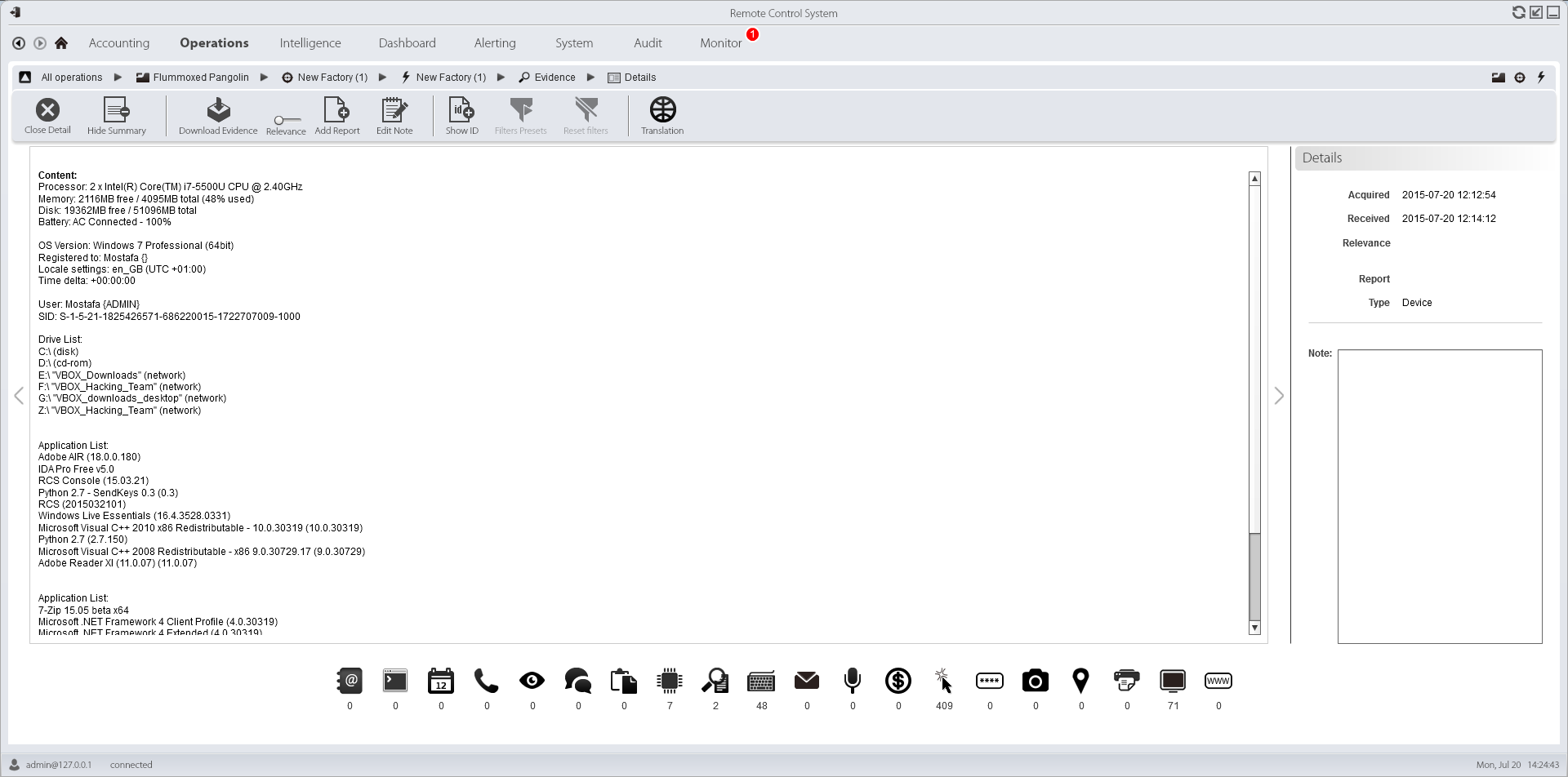
Task: Expand arrow after Flummoxed Pangolin breadcrumb
Action: [x=264, y=78]
